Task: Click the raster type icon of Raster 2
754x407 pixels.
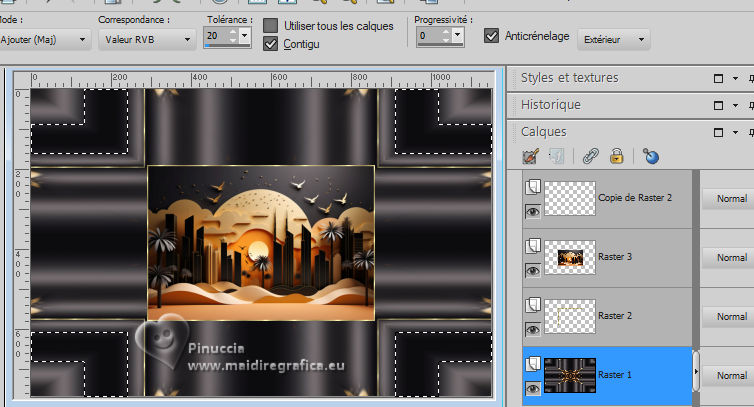Action: click(533, 305)
